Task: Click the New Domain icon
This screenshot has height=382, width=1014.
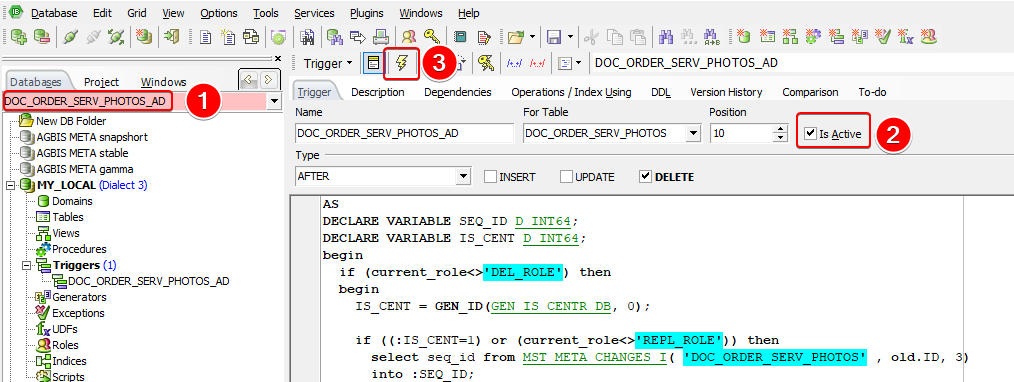Action: click(x=744, y=36)
